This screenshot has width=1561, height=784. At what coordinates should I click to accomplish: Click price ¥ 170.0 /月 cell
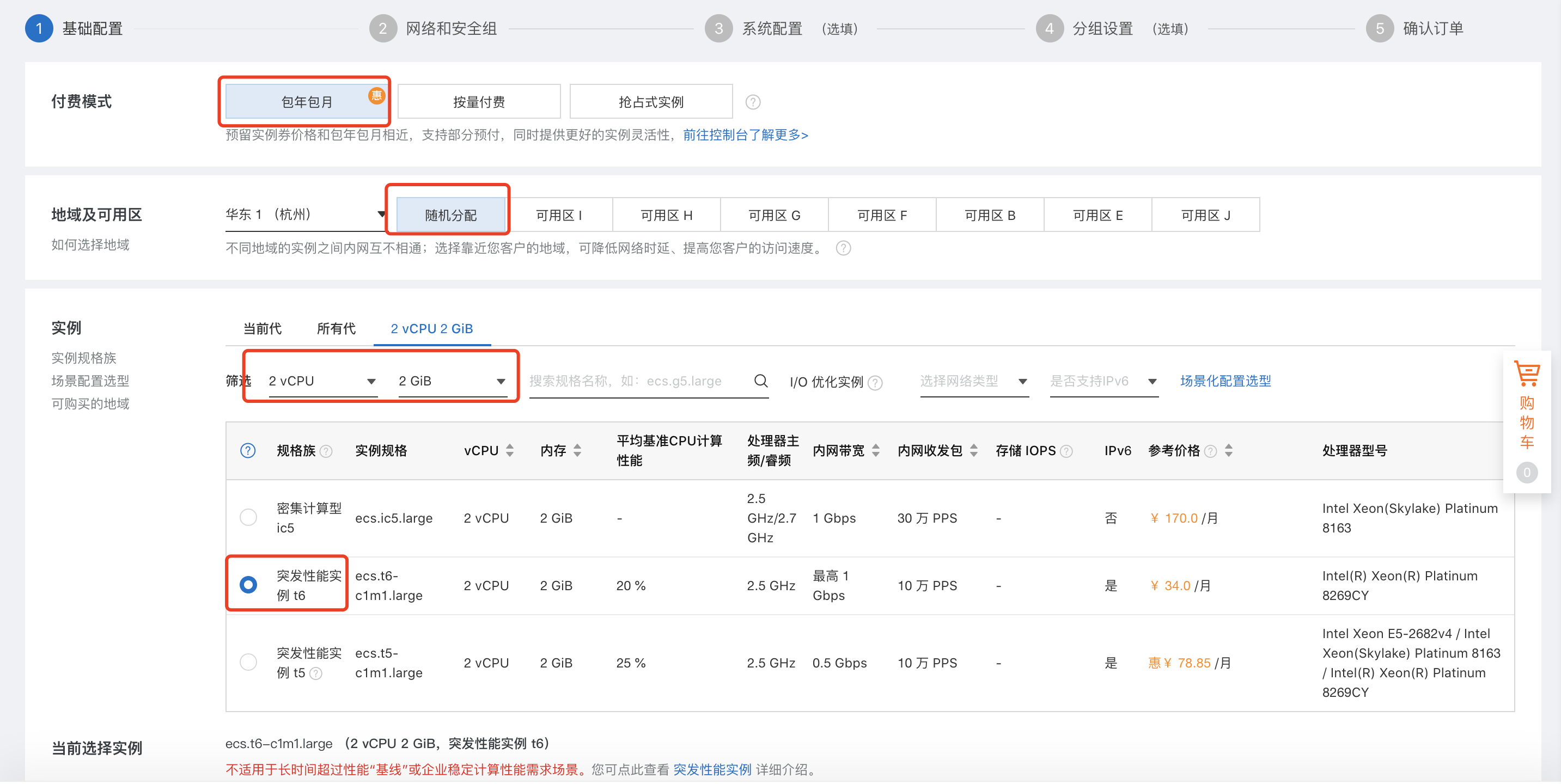click(1183, 519)
